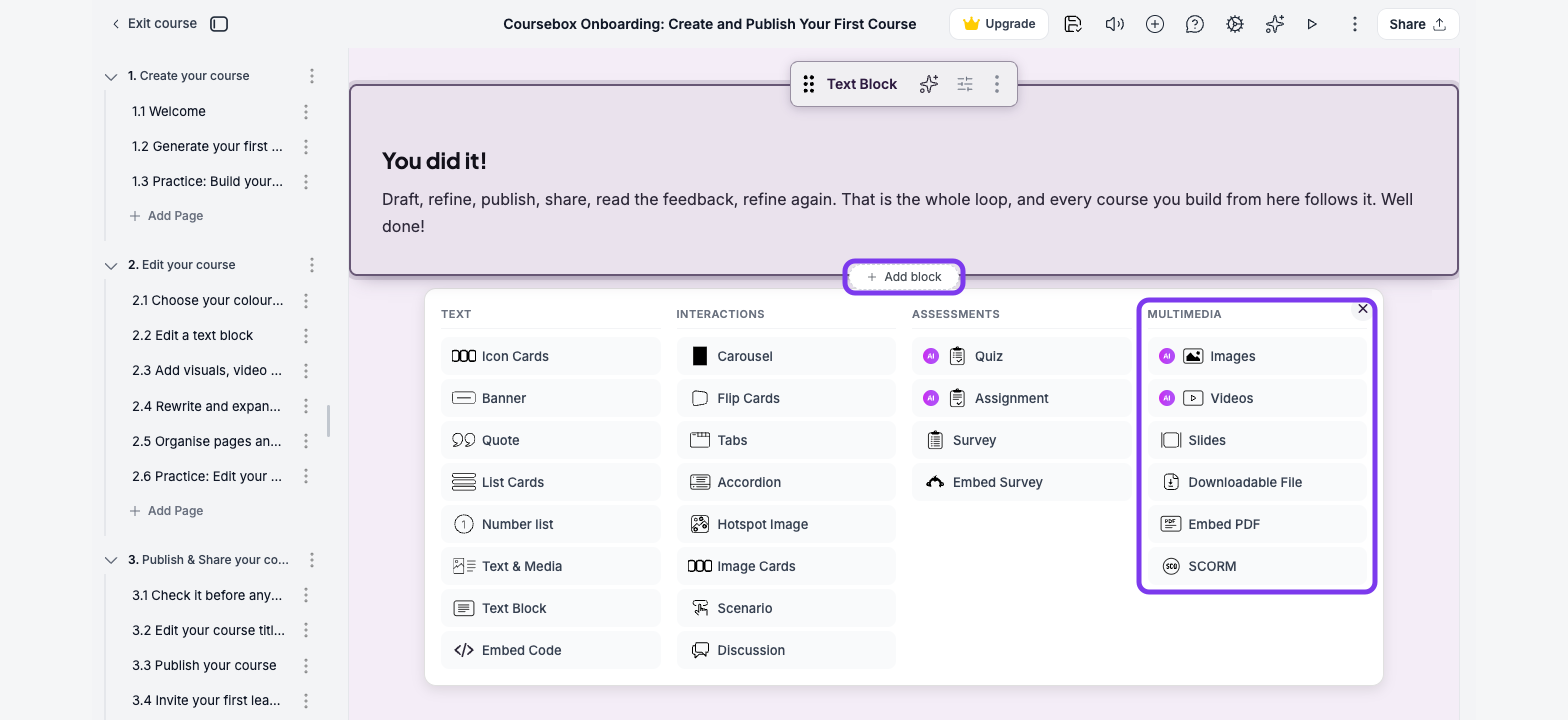1568x720 pixels.
Task: Collapse the '2. Edit your course' section
Action: [x=111, y=265]
